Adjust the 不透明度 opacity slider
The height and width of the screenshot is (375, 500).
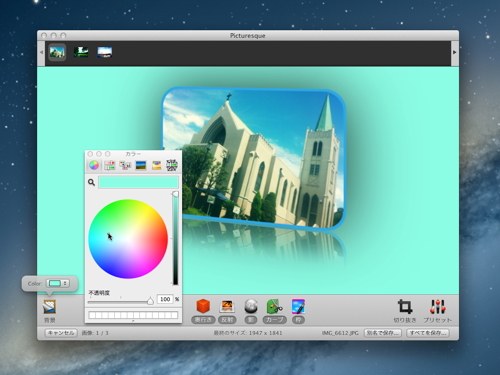click(121, 302)
